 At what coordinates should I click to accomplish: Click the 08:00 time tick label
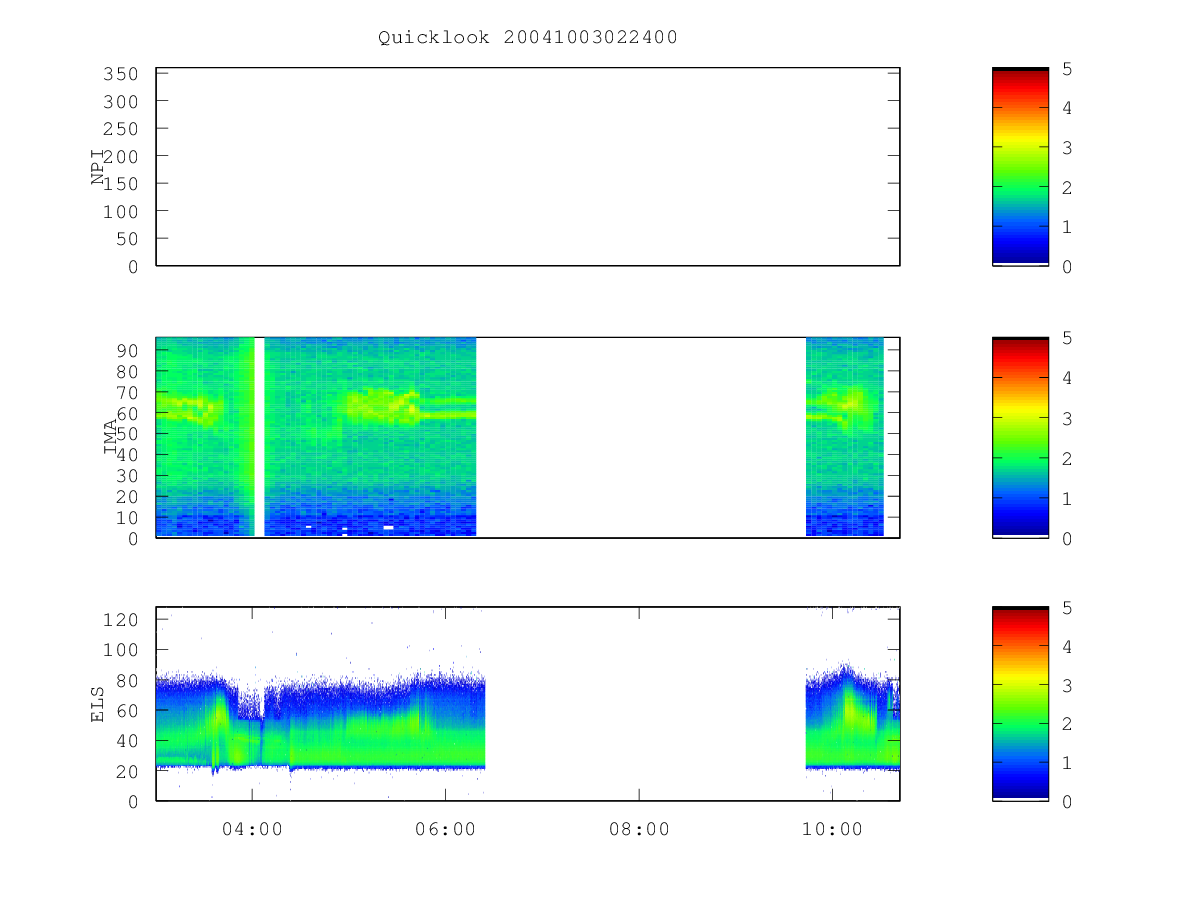(639, 828)
